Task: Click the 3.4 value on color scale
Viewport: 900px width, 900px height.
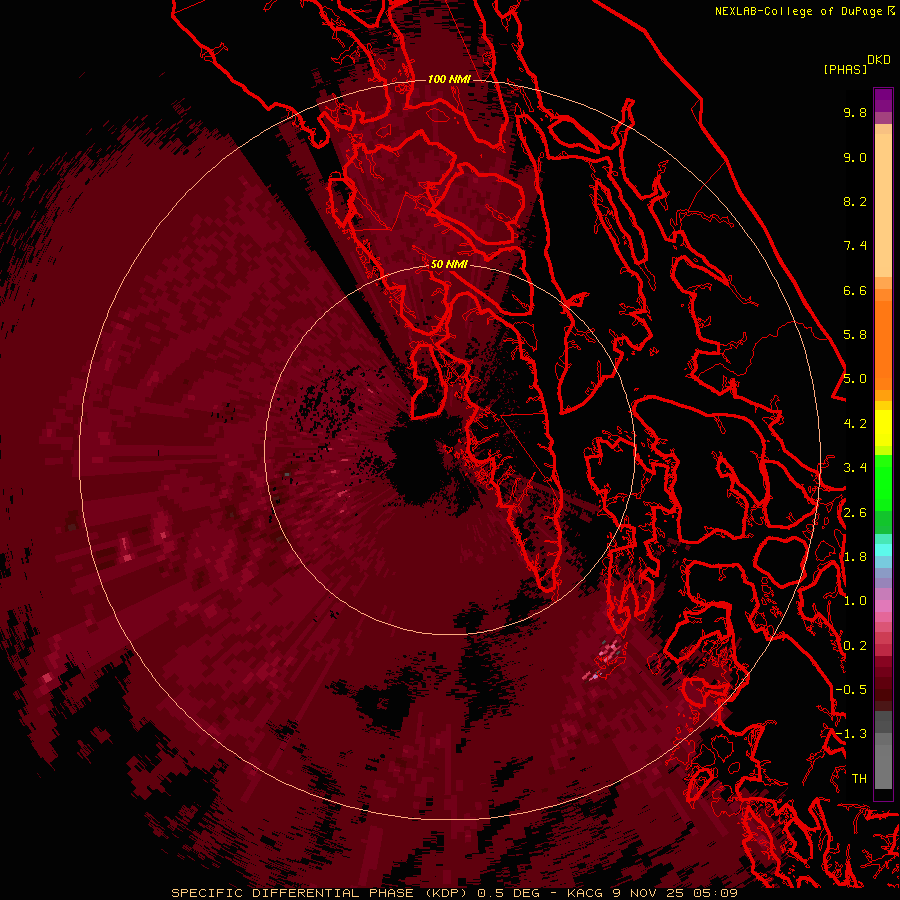Action: pos(855,468)
